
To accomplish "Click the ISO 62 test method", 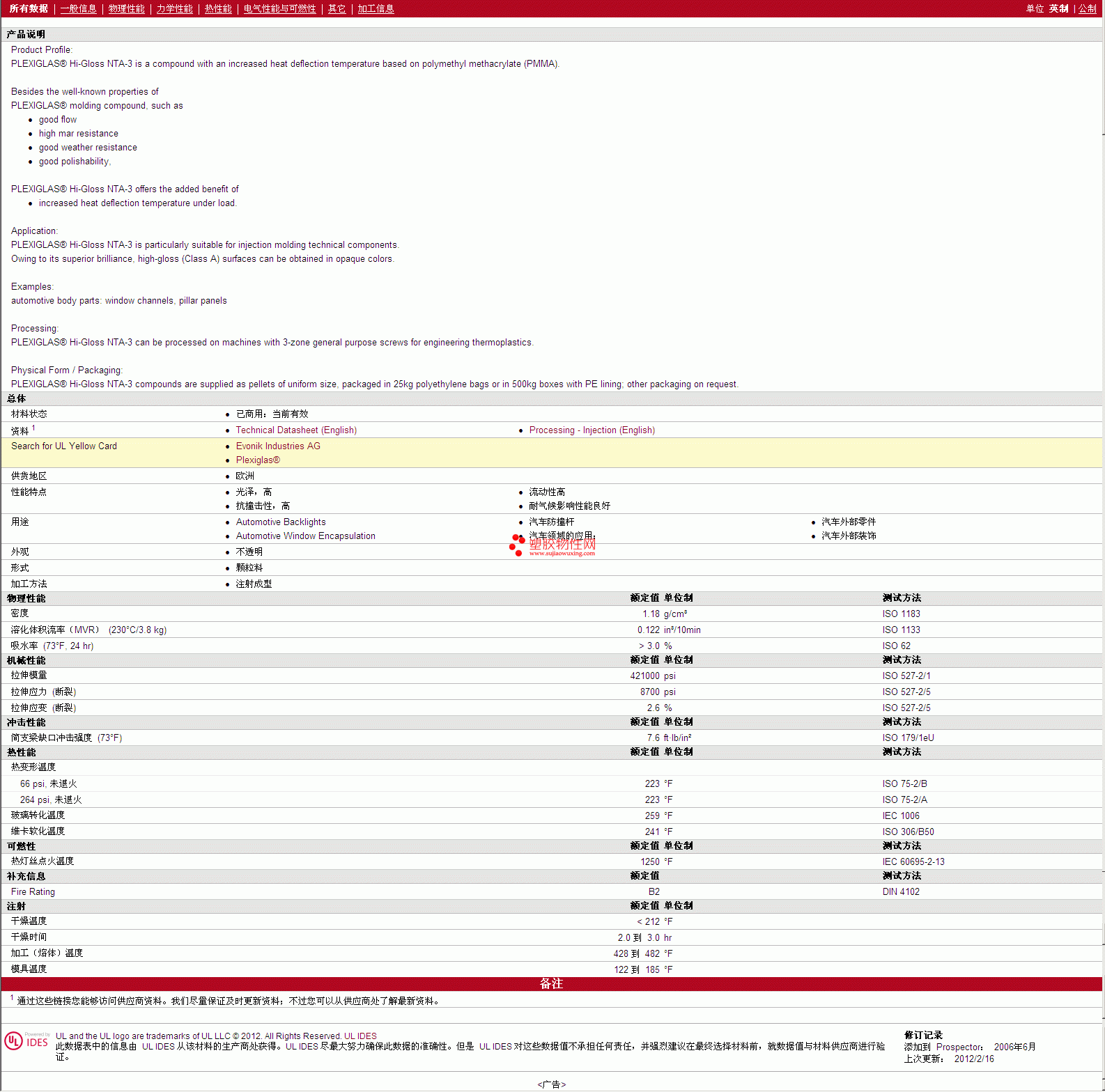I will pos(896,646).
